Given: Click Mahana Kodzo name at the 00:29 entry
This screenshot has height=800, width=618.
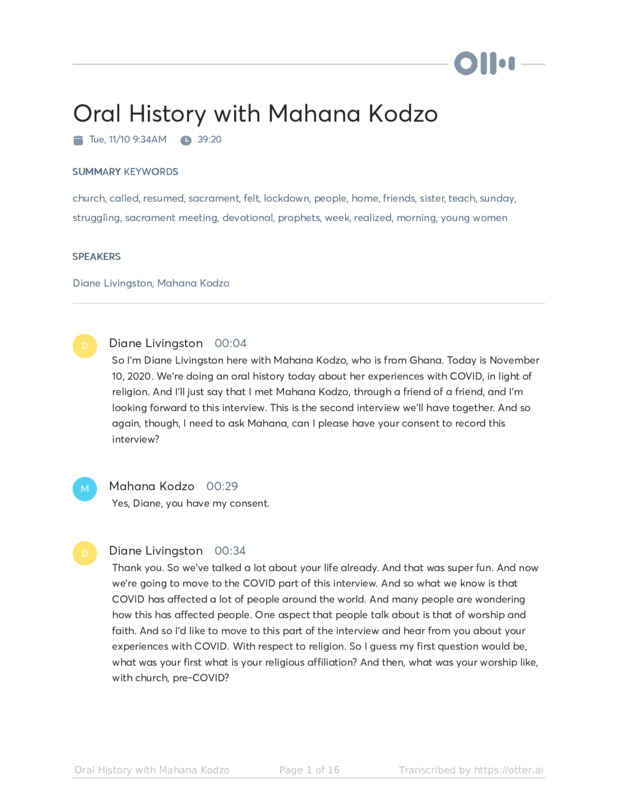Looking at the screenshot, I should (151, 486).
